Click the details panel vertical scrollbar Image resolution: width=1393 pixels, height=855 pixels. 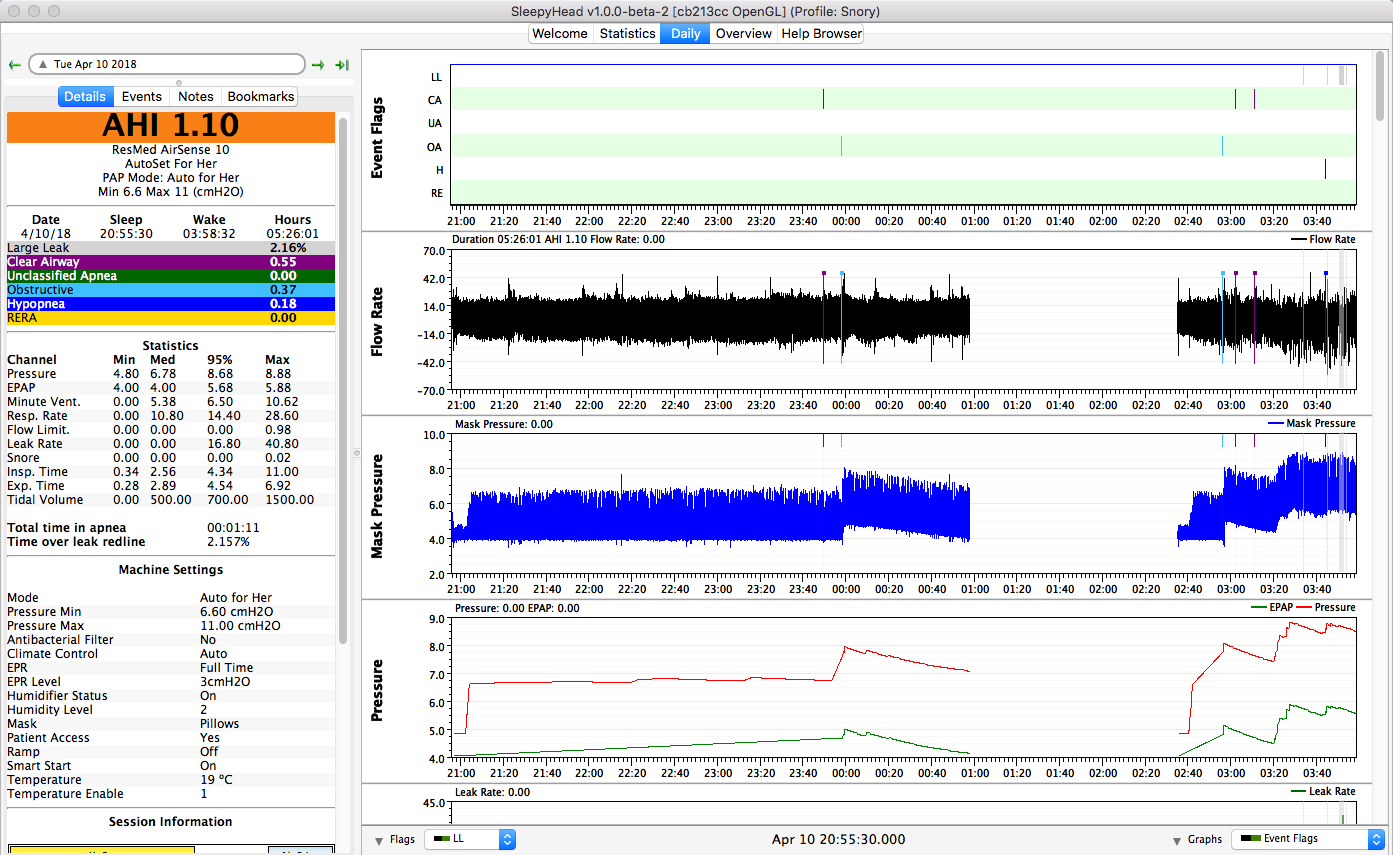(344, 380)
